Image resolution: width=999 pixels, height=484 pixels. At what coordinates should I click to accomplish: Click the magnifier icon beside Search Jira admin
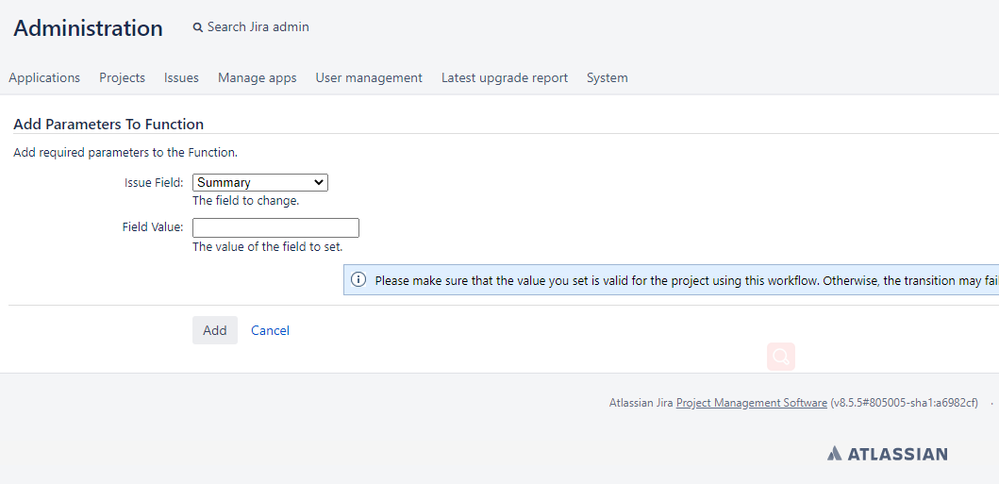point(198,27)
